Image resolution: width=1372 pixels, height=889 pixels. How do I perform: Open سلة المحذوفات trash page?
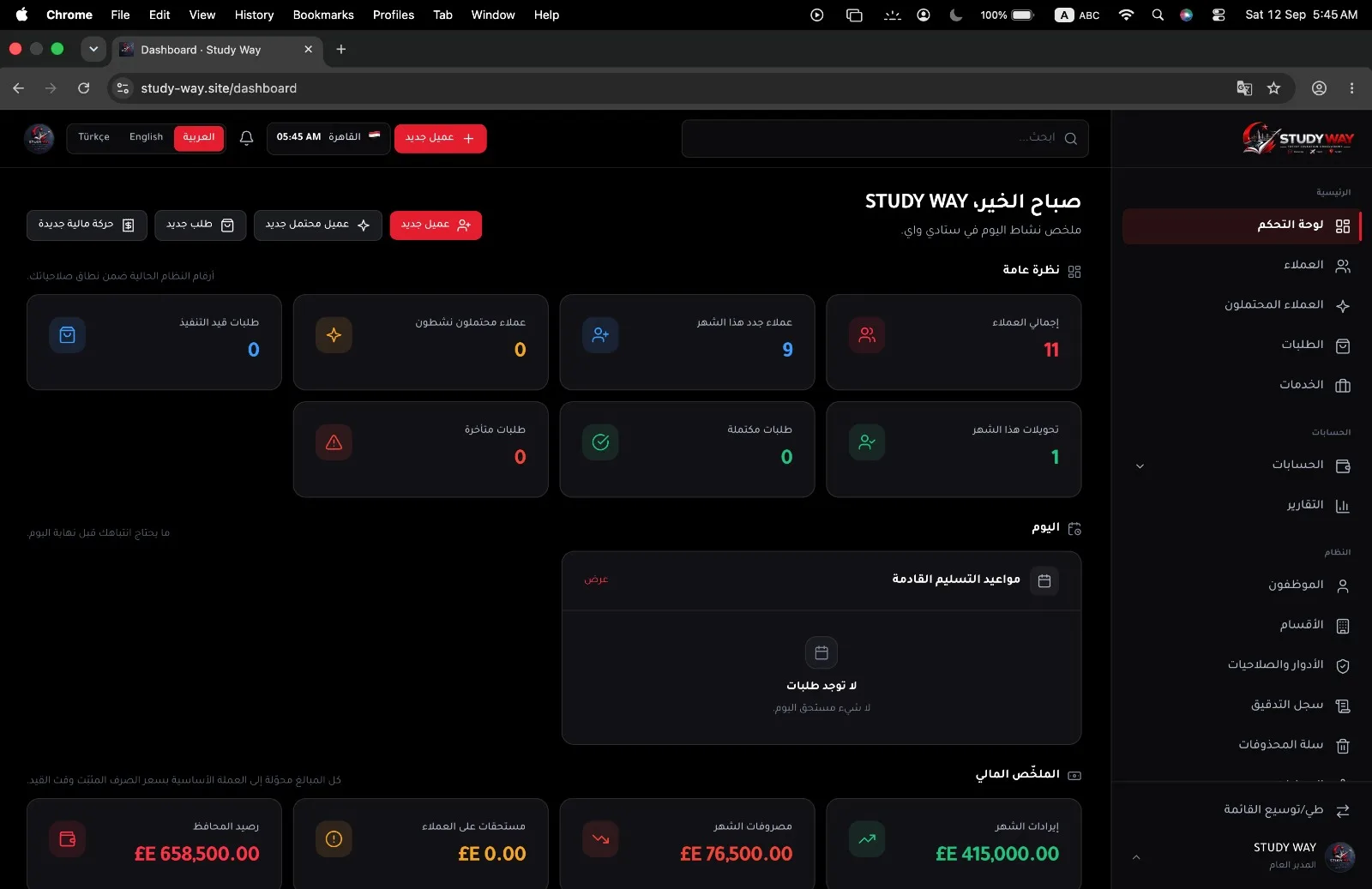(1241, 745)
